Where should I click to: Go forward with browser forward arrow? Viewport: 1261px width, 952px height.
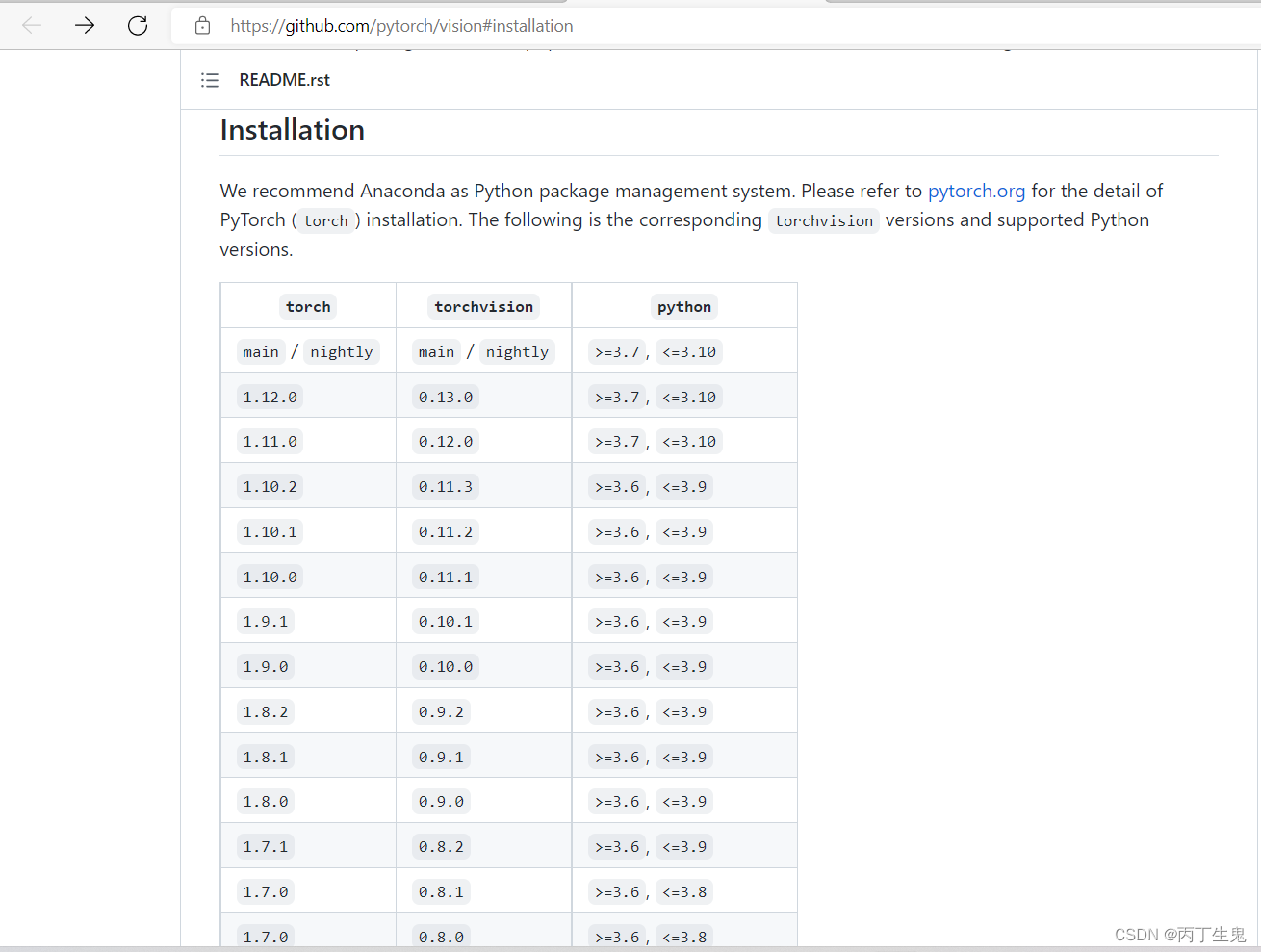pyautogui.click(x=85, y=26)
